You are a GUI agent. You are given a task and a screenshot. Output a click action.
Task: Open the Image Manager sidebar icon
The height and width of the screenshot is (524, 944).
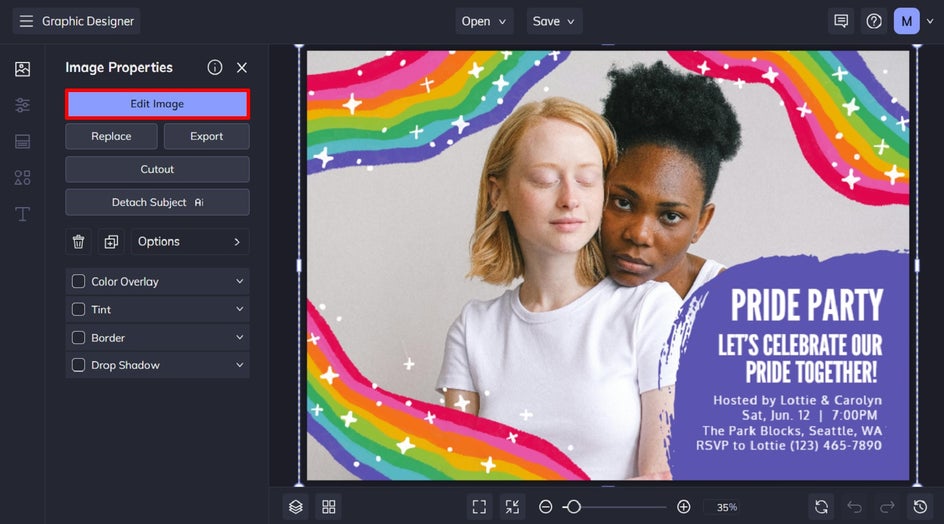pyautogui.click(x=22, y=69)
